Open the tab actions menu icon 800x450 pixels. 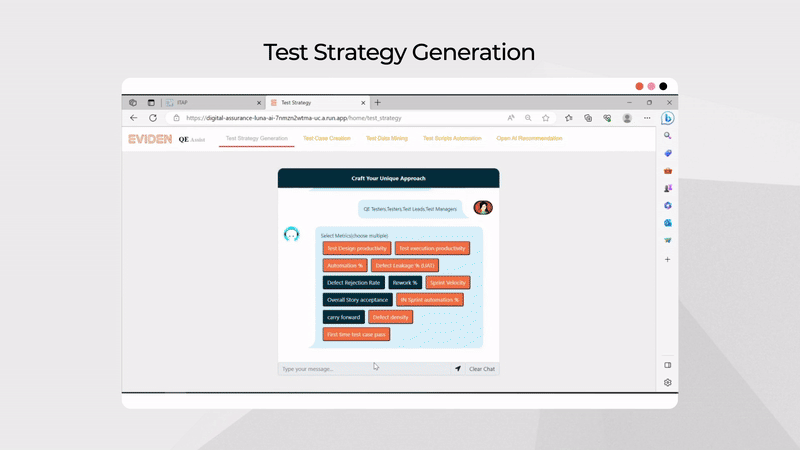point(151,103)
